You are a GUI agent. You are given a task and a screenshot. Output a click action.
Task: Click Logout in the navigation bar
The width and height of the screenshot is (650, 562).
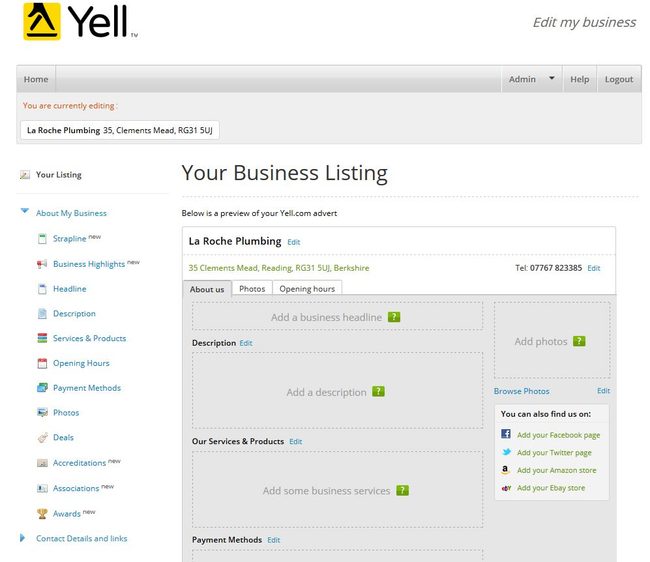619,79
